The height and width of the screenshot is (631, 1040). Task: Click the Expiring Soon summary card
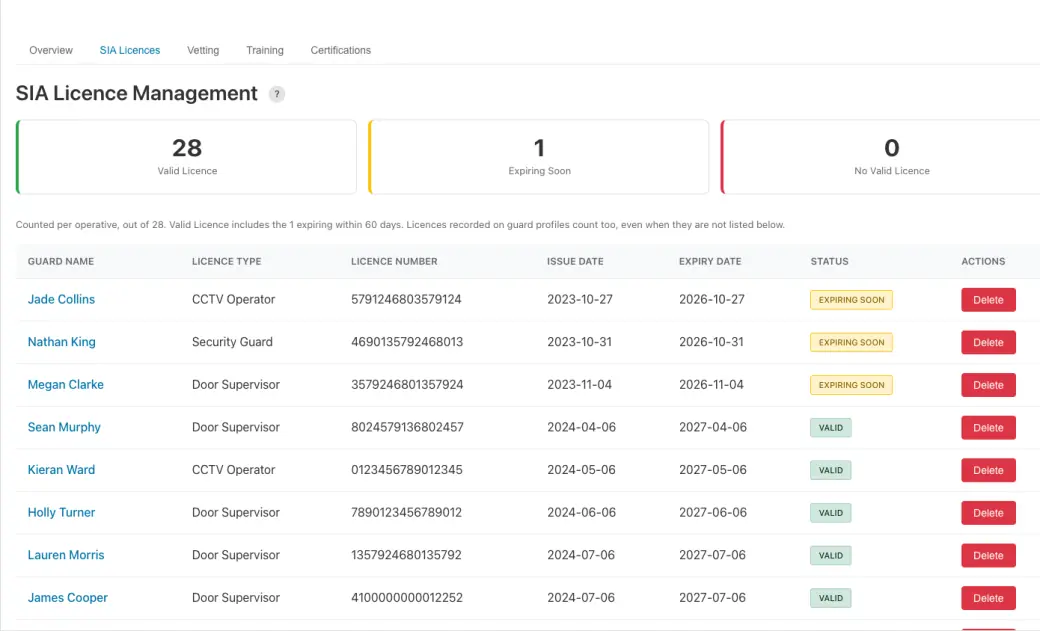(x=539, y=157)
